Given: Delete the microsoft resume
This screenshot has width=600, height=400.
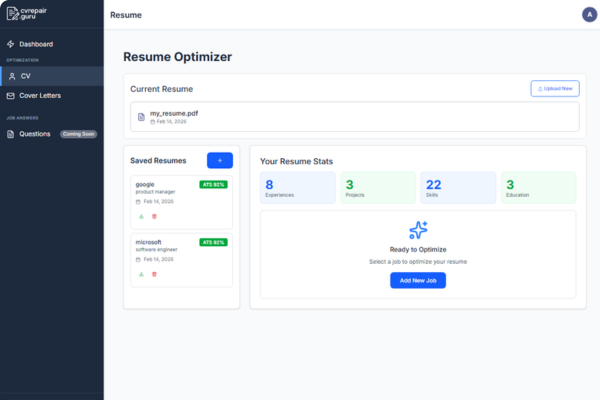Looking at the screenshot, I should coord(154,274).
